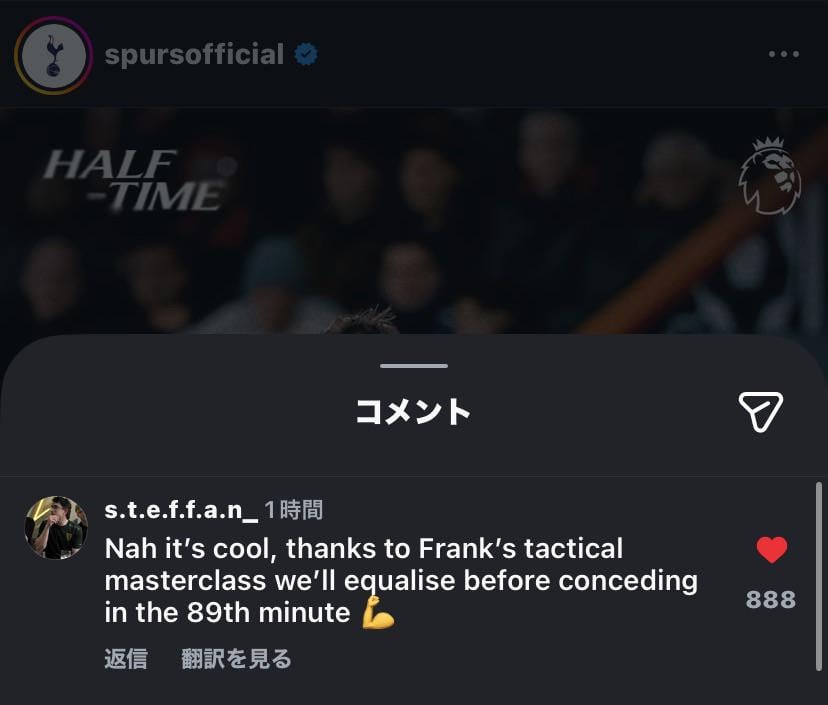Open the three-dot more options menu
The width and height of the screenshot is (828, 705).
(x=783, y=54)
